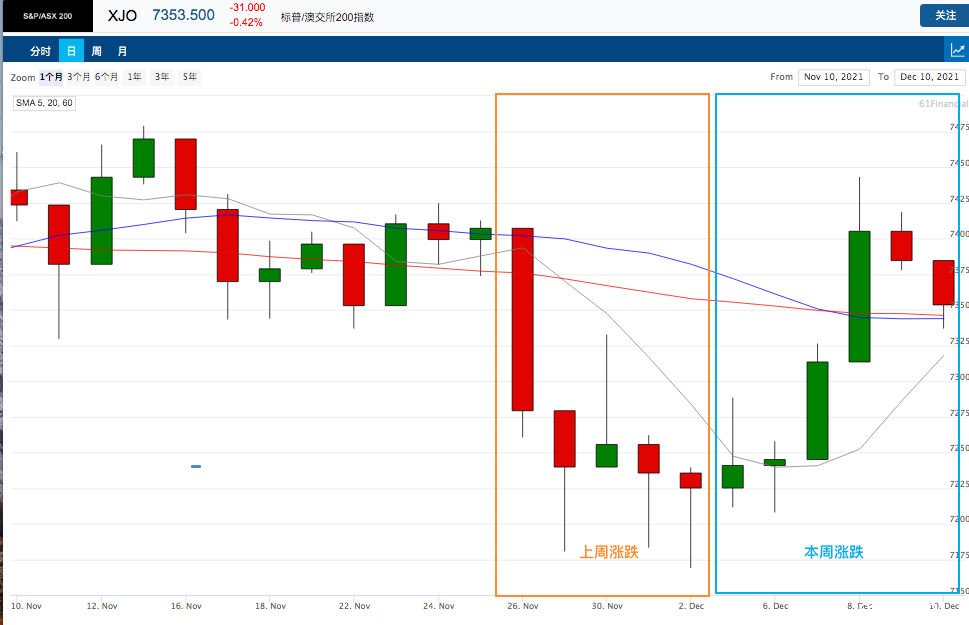Click the SMA 5, 20, 60 indicator label

(x=44, y=103)
